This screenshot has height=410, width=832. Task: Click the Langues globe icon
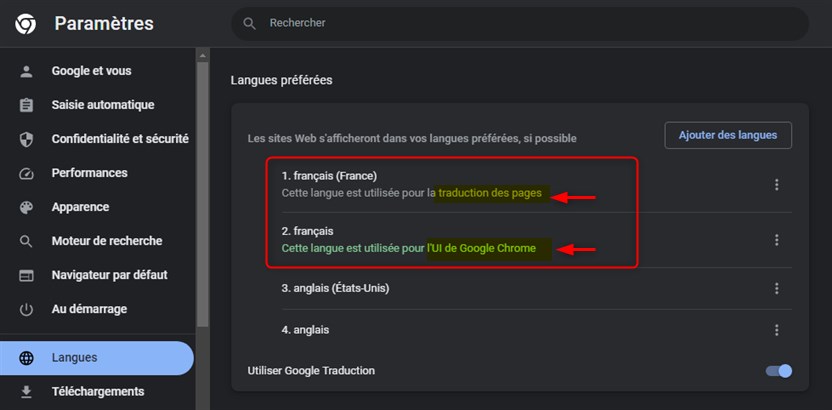pos(26,358)
